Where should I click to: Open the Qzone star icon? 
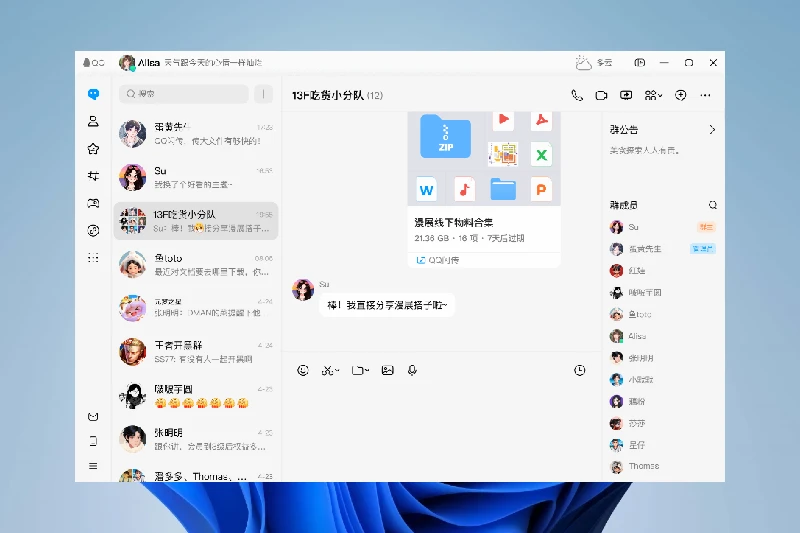click(x=93, y=149)
